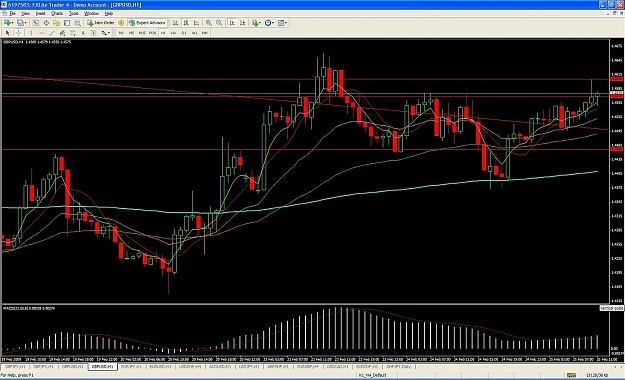Click the H1_H4_Default profile in status bar
This screenshot has height=380, width=625.
coord(372,375)
